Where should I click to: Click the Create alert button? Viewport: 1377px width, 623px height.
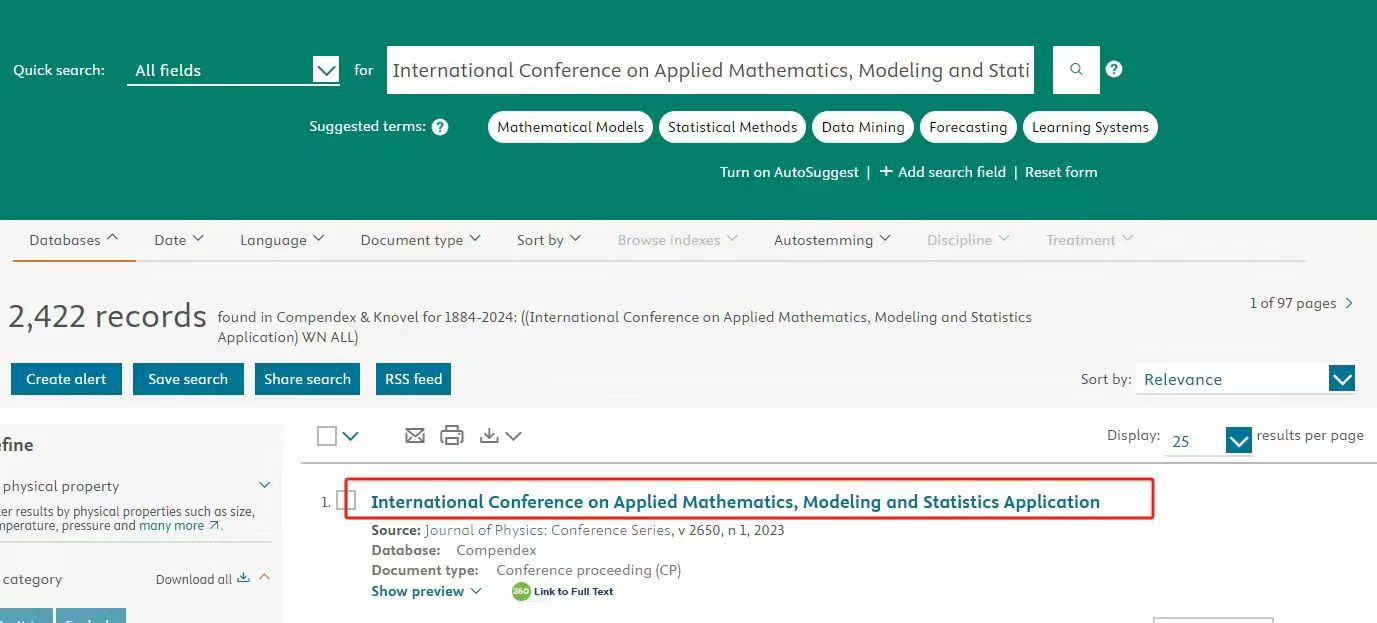66,379
